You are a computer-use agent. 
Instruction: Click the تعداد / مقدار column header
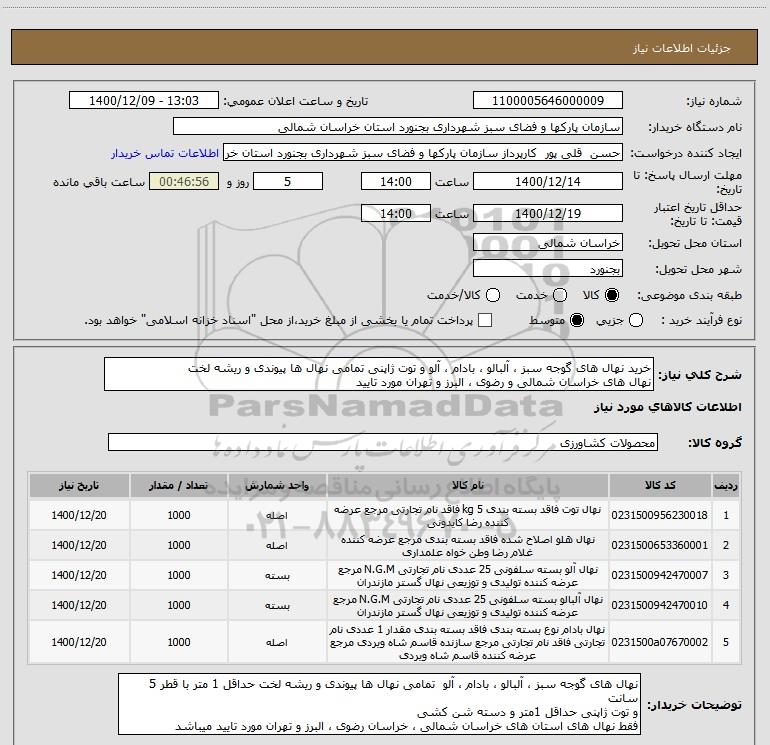click(179, 486)
